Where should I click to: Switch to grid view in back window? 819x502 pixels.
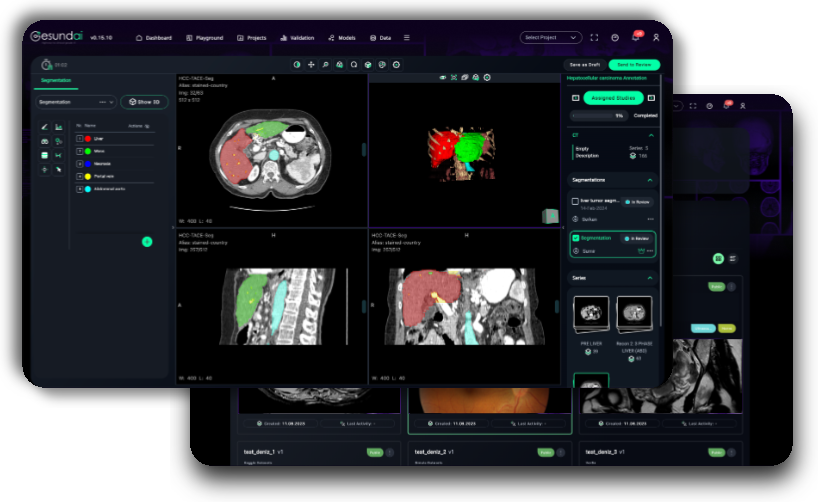tap(718, 259)
